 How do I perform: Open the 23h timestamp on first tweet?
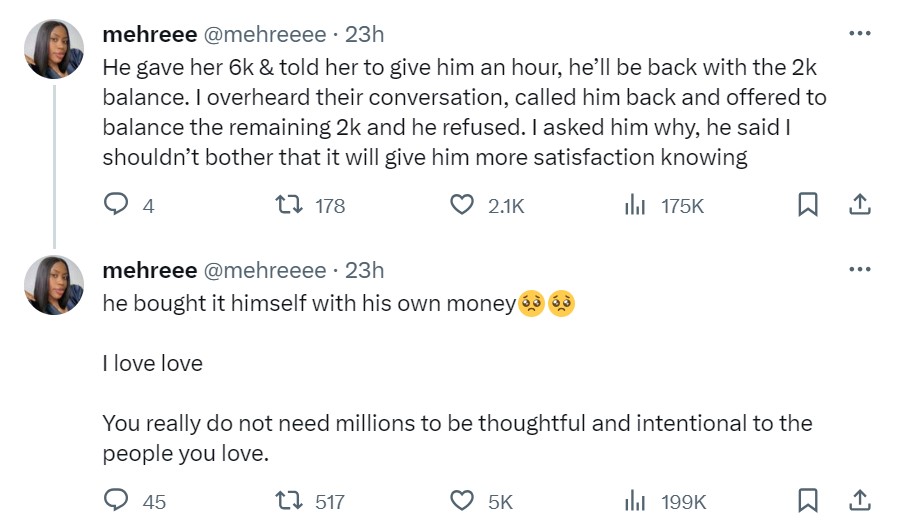pos(365,35)
